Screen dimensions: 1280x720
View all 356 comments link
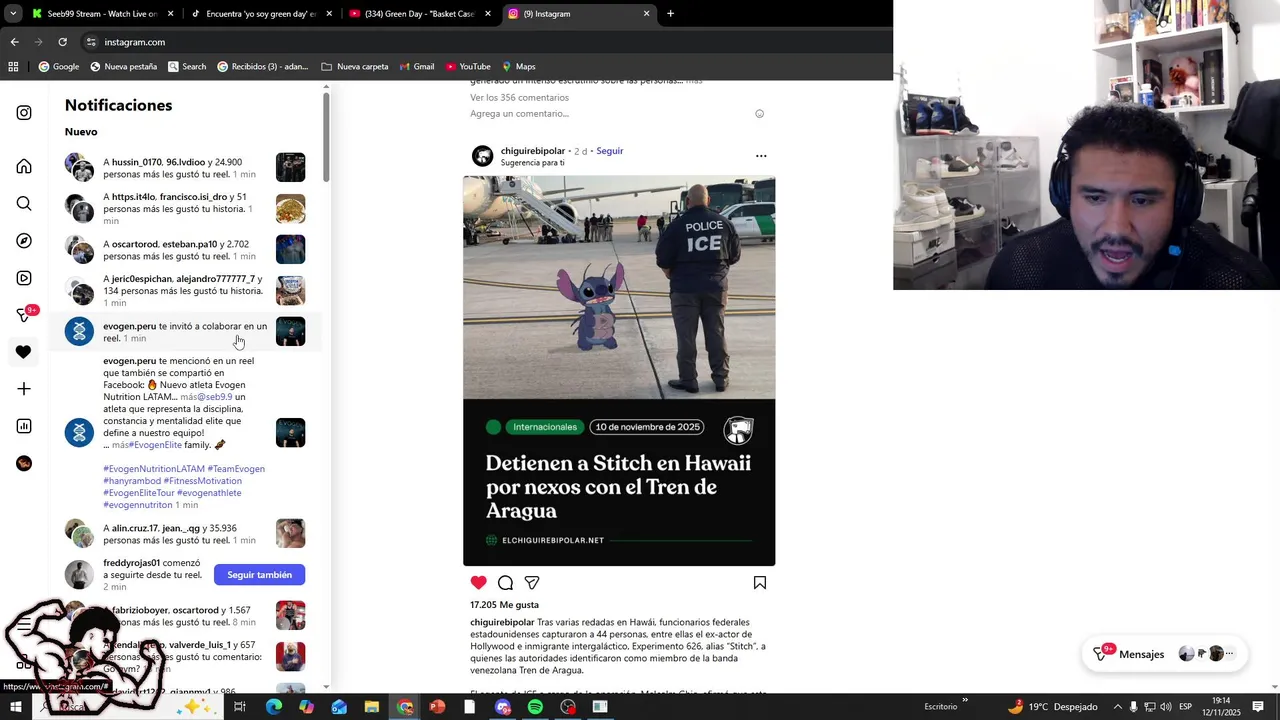tap(520, 98)
